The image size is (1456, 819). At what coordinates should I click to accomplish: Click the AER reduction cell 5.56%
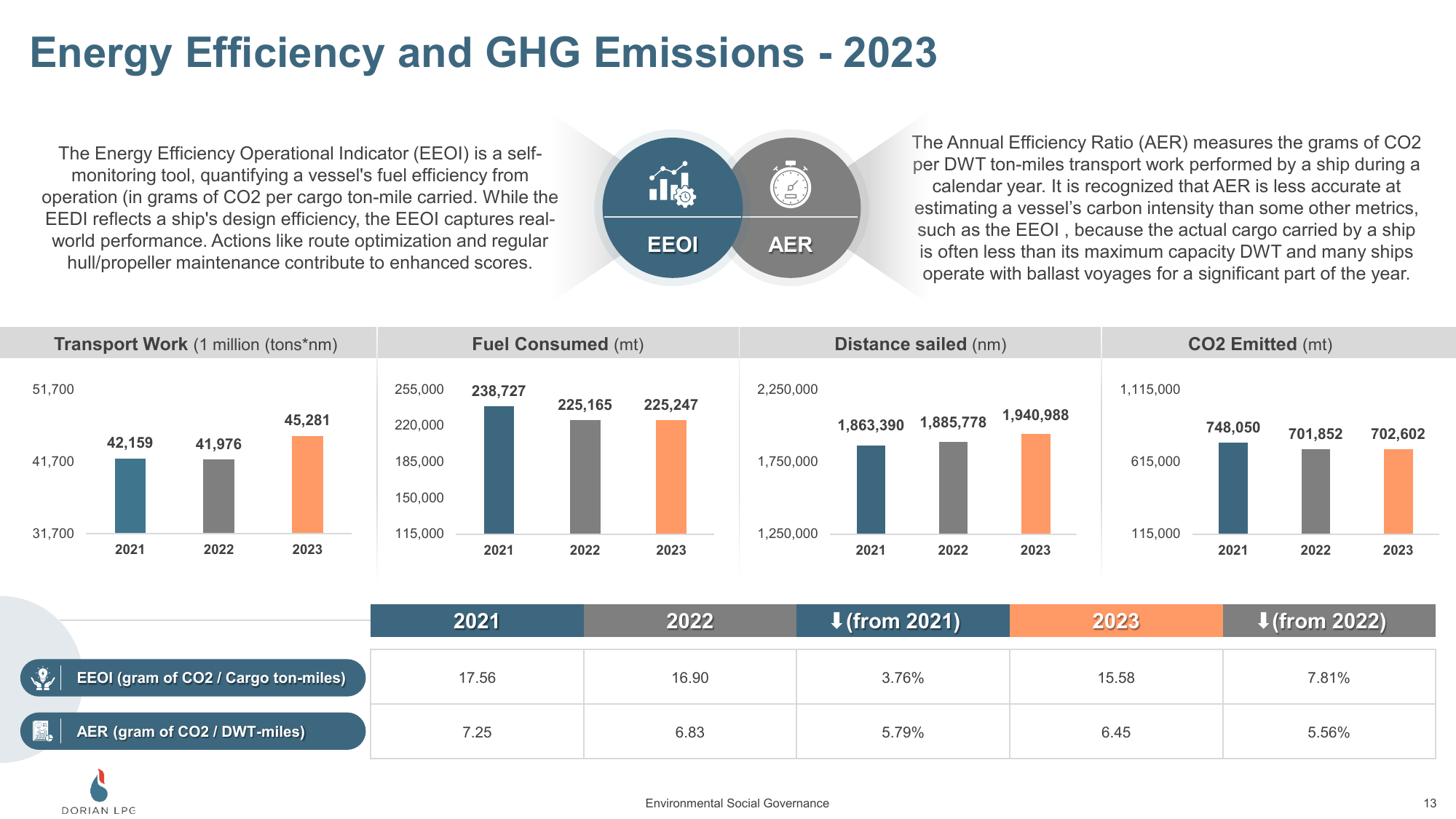[x=1329, y=732]
